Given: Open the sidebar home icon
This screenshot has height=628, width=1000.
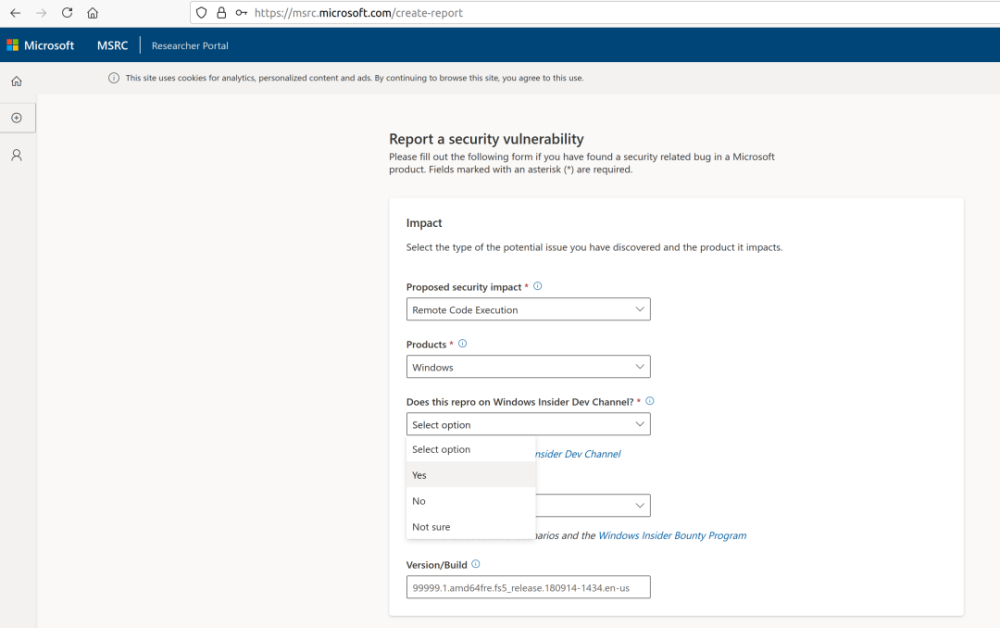Looking at the screenshot, I should click(17, 81).
